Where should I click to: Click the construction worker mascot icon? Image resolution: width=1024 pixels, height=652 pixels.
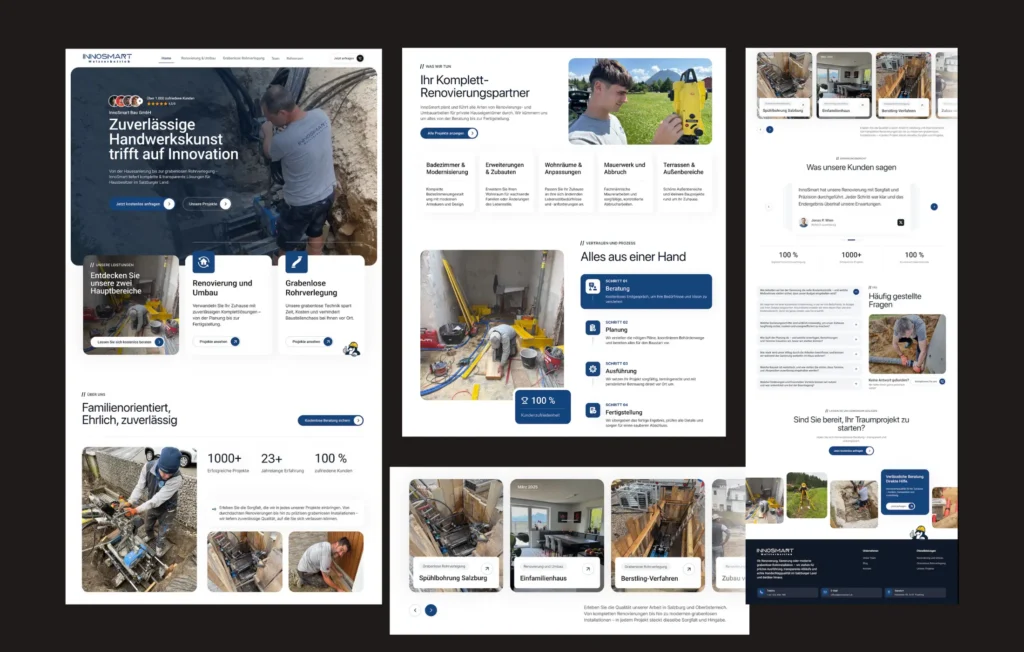point(350,348)
